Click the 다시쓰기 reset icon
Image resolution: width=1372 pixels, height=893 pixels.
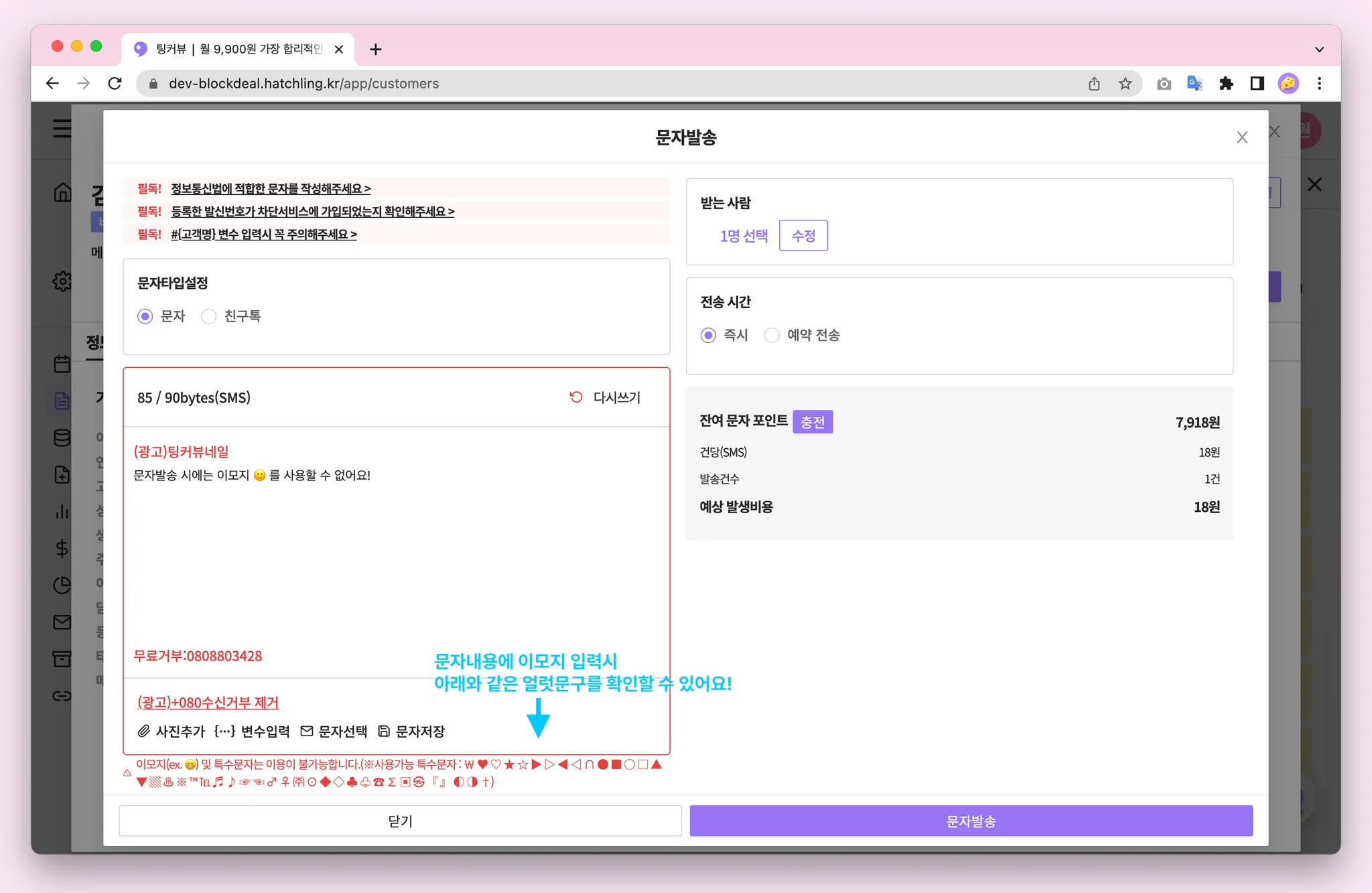[x=576, y=397]
